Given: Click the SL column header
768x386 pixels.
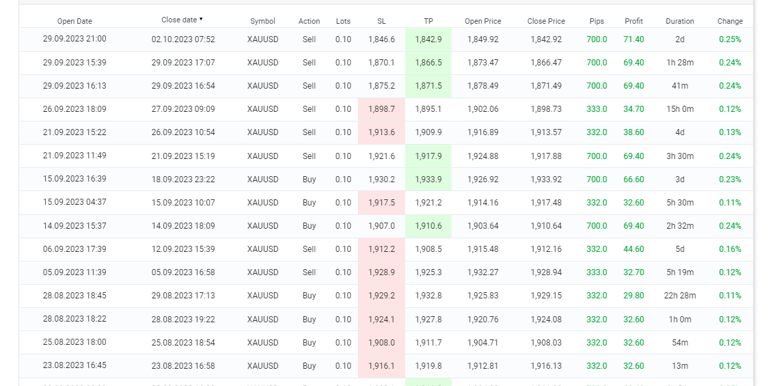Looking at the screenshot, I should [x=382, y=21].
